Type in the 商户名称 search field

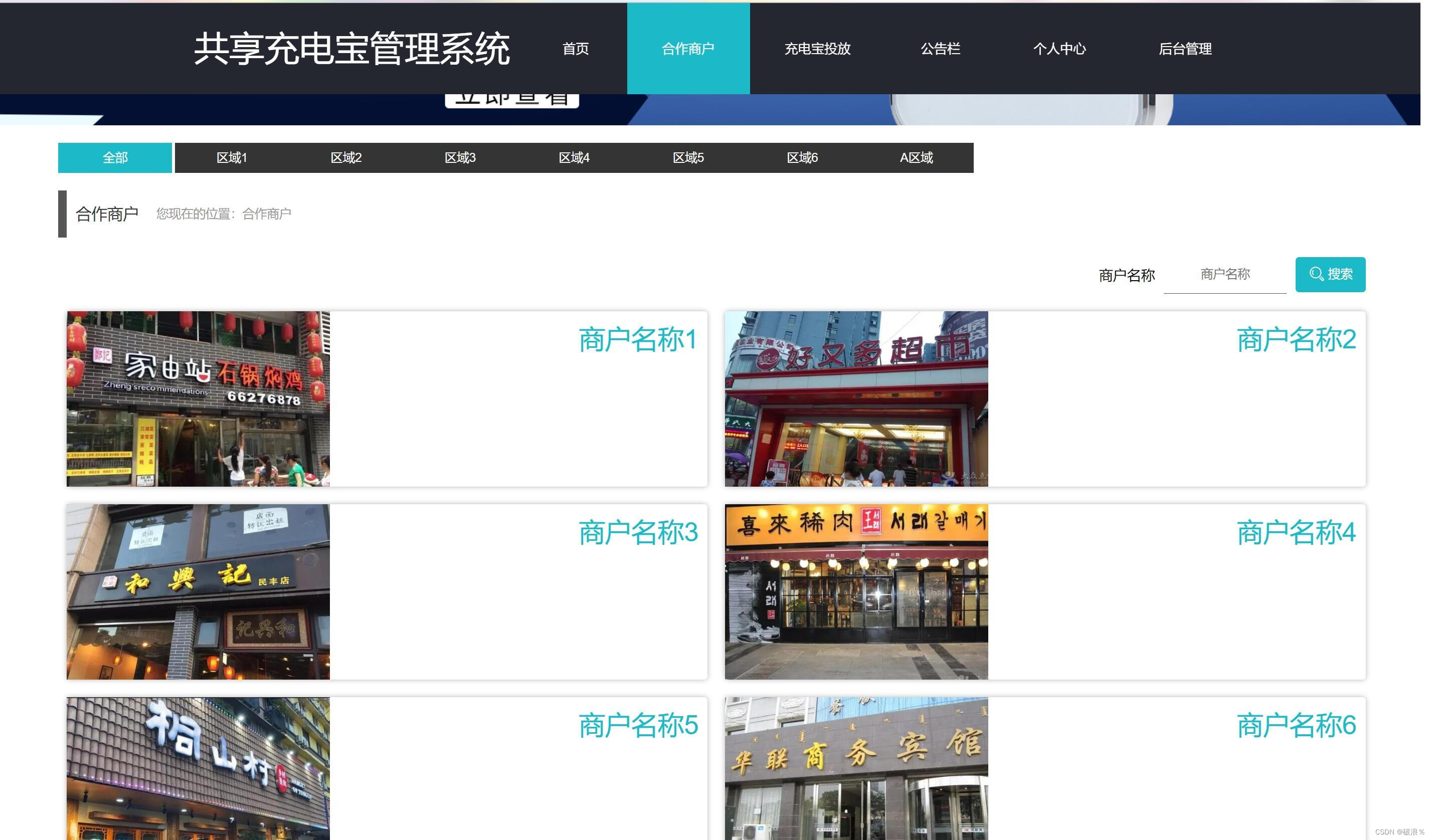1224,275
